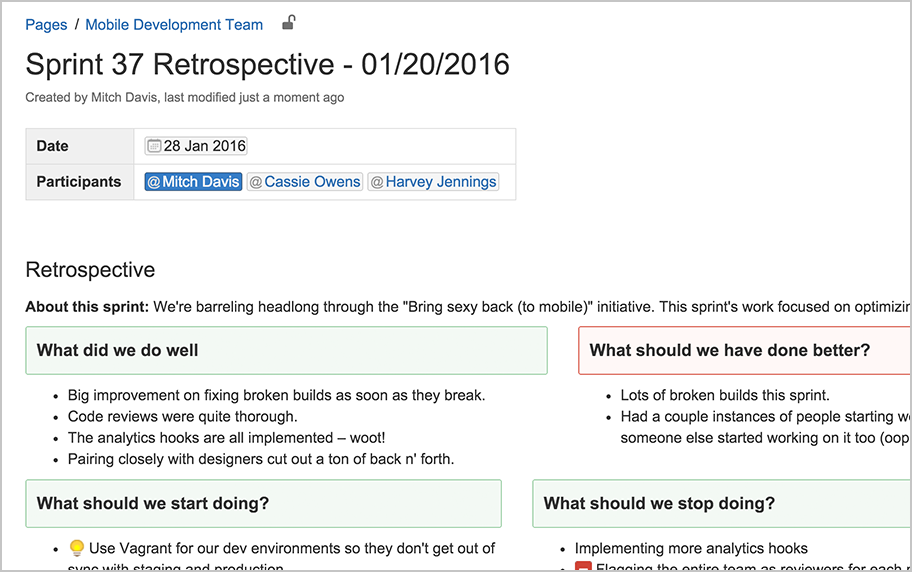The image size is (912, 572).
Task: Click the Participants table header cell
Action: [79, 182]
